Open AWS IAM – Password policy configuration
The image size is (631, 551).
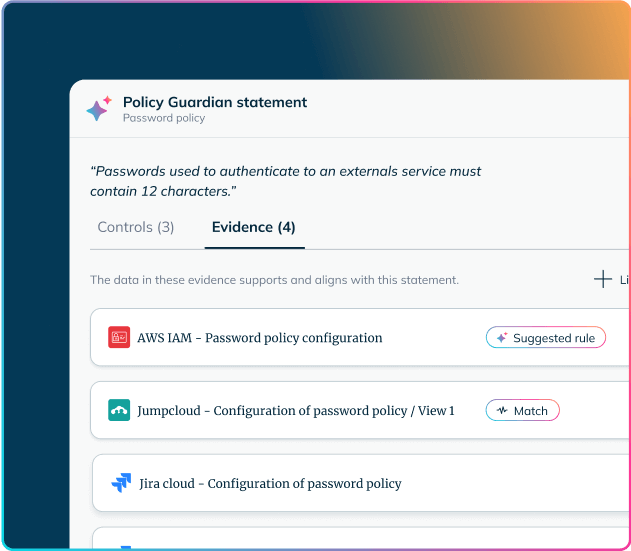click(260, 338)
